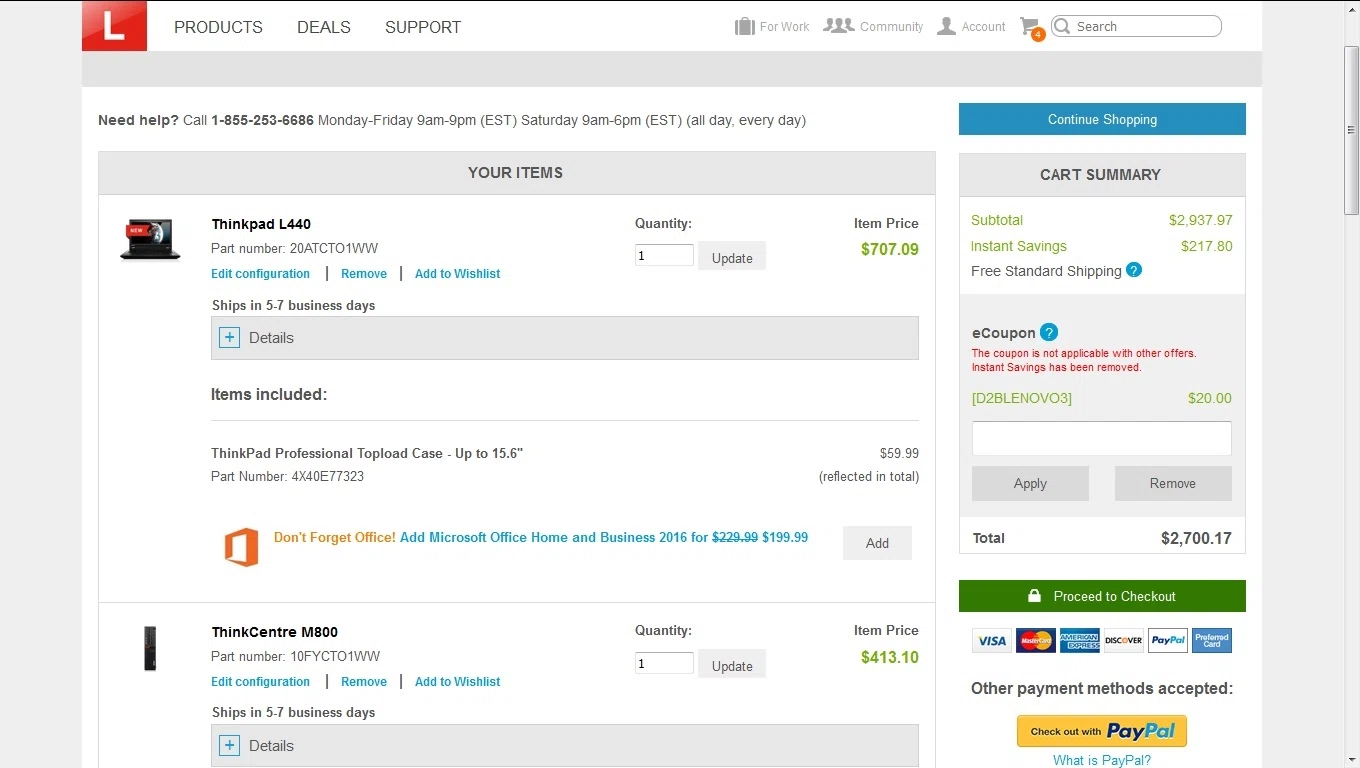Click Check out with PayPal button

[1102, 731]
